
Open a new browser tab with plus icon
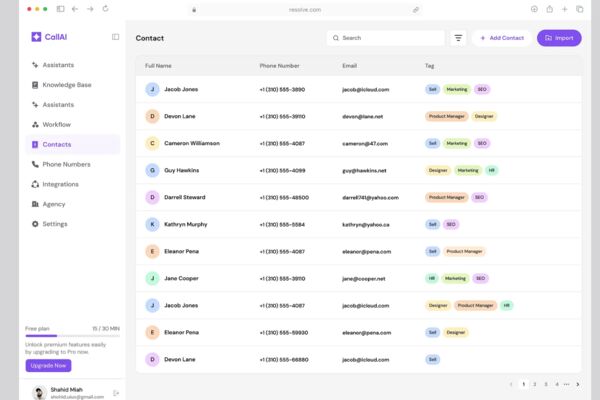(x=564, y=9)
